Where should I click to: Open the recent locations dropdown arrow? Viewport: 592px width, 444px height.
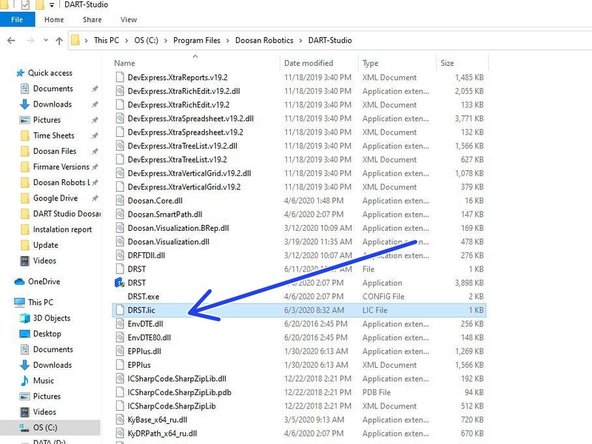[46, 40]
